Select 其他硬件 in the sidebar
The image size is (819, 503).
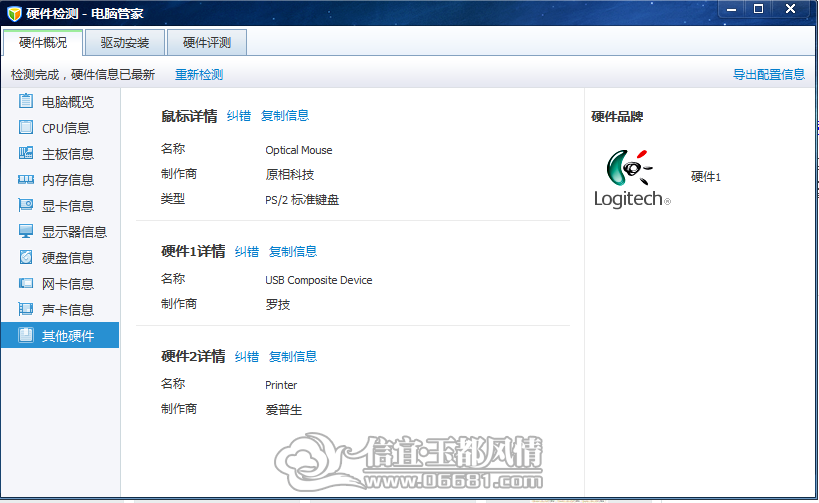60,335
